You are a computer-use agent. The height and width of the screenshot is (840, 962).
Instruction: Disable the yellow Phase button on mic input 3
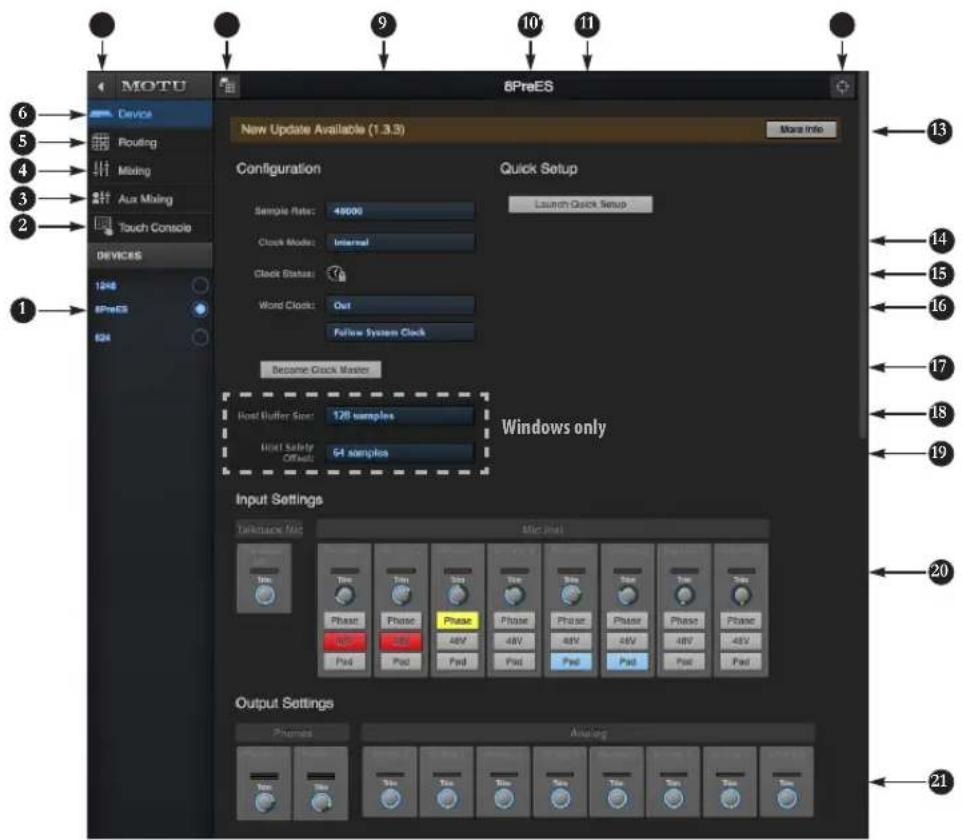458,621
